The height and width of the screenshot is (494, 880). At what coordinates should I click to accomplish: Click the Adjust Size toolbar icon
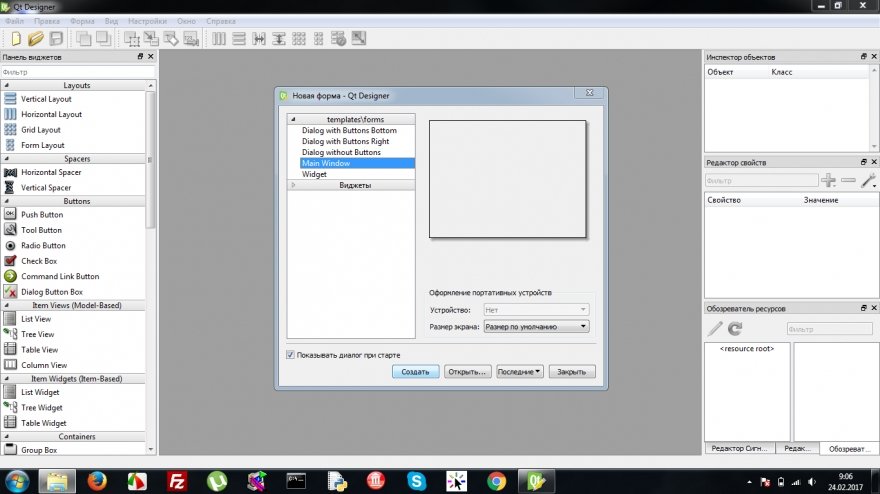coord(359,39)
